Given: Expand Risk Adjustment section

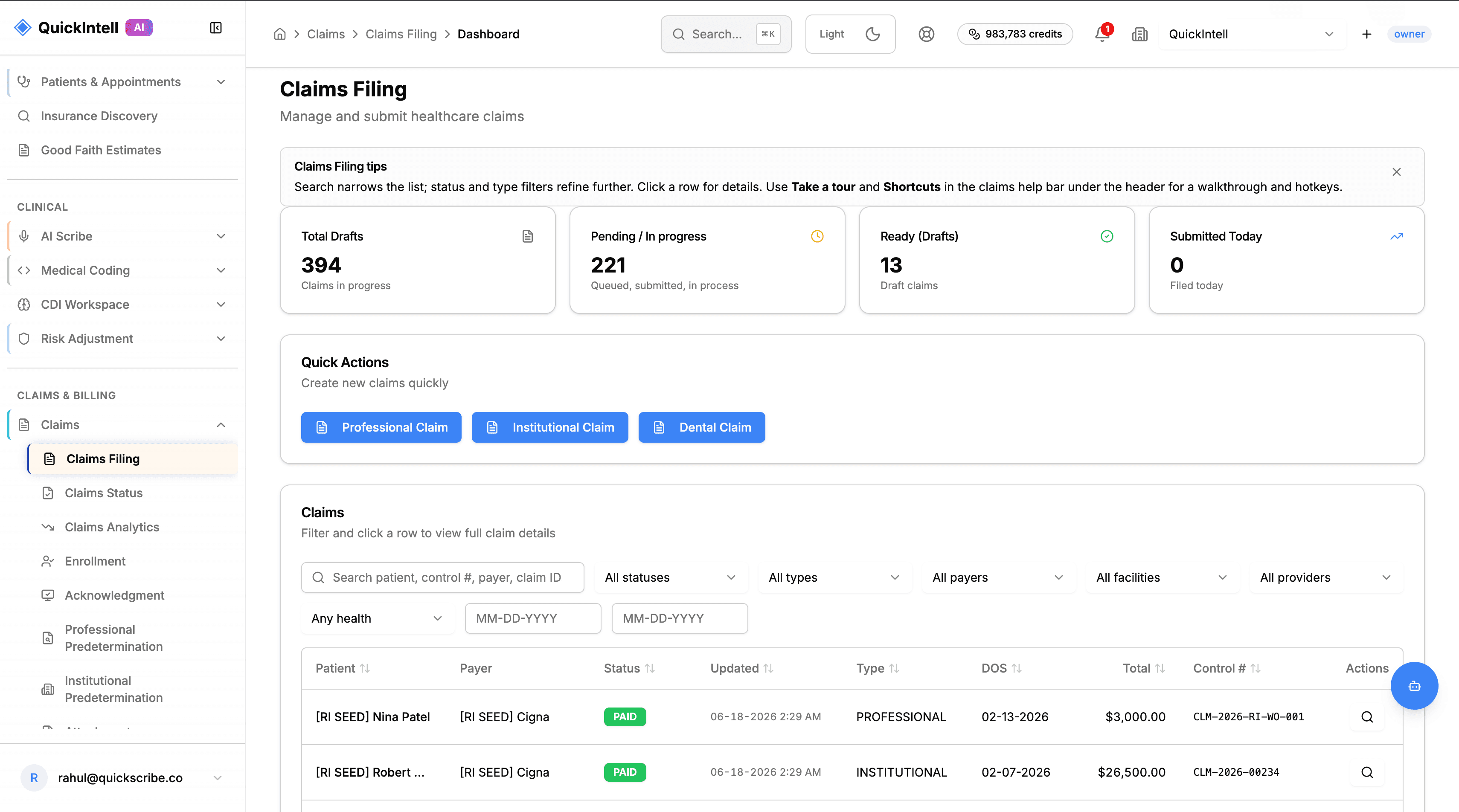Looking at the screenshot, I should tap(122, 339).
